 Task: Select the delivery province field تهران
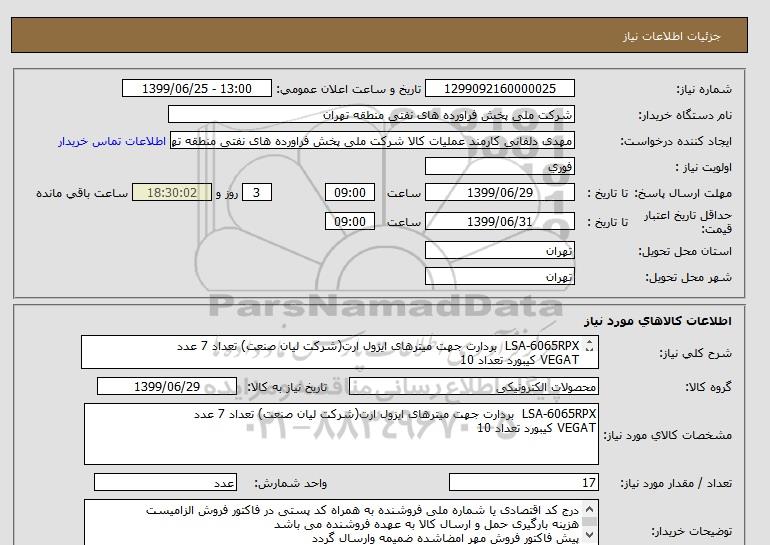click(499, 250)
